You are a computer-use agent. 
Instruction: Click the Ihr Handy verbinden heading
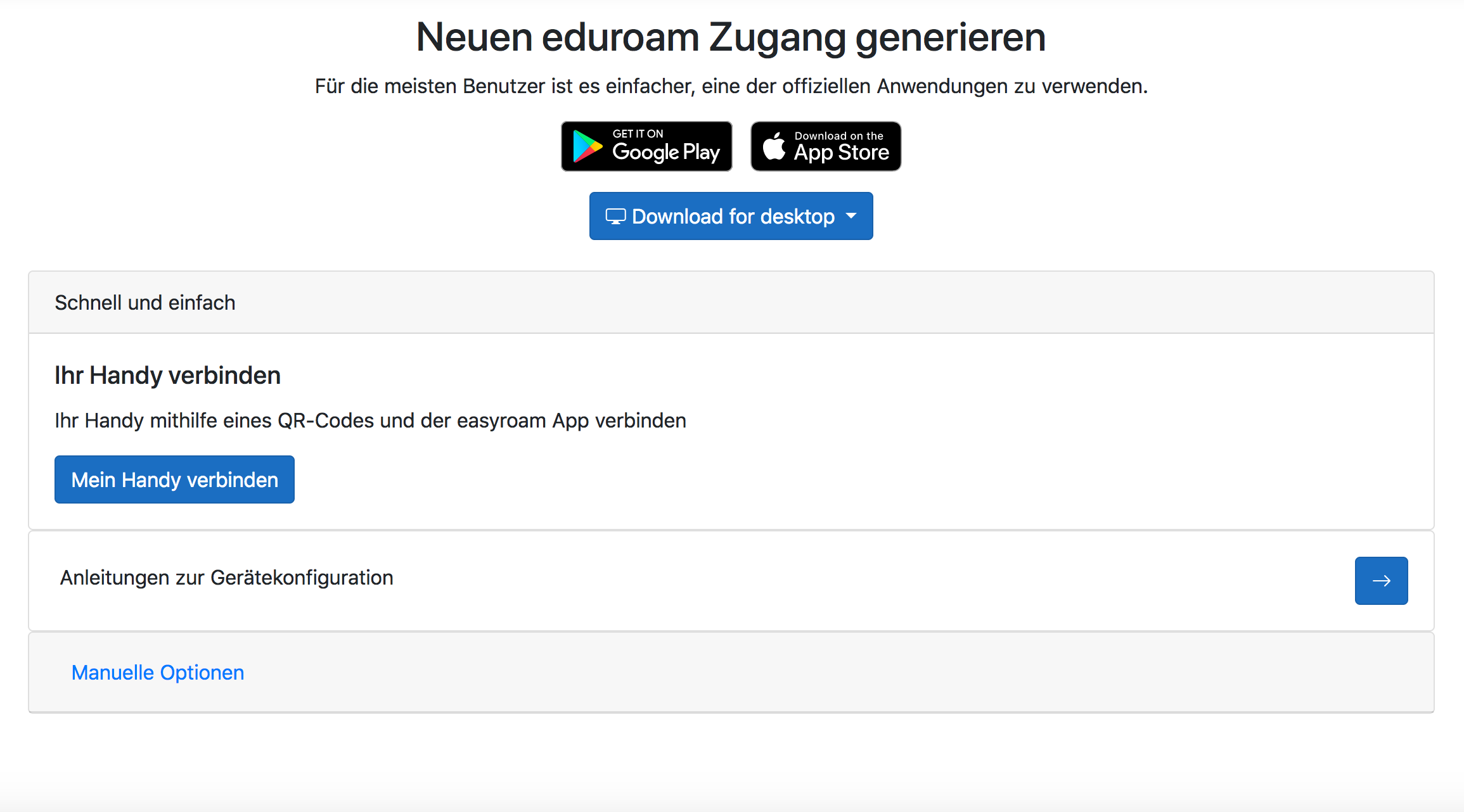167,376
